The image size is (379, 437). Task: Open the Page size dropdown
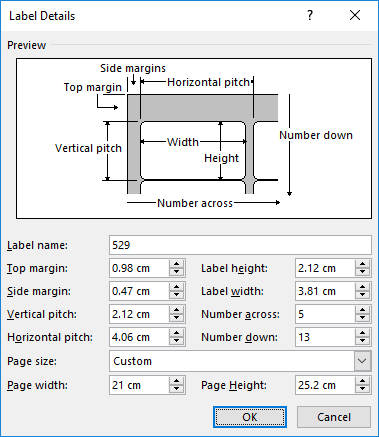click(362, 361)
